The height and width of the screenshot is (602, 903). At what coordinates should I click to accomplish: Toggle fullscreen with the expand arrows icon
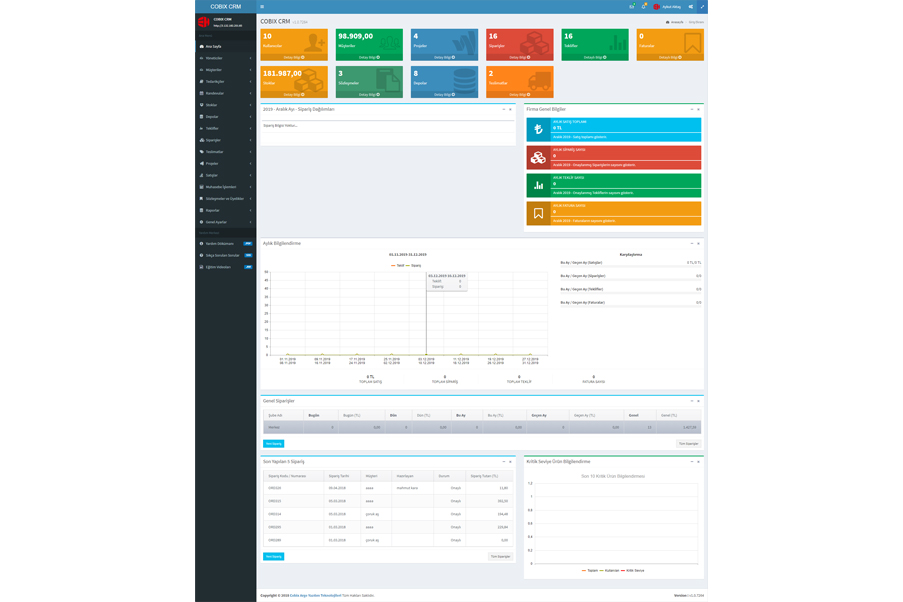702,7
